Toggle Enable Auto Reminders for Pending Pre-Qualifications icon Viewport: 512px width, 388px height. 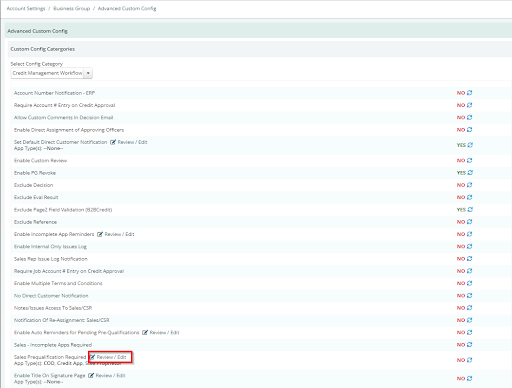point(469,332)
